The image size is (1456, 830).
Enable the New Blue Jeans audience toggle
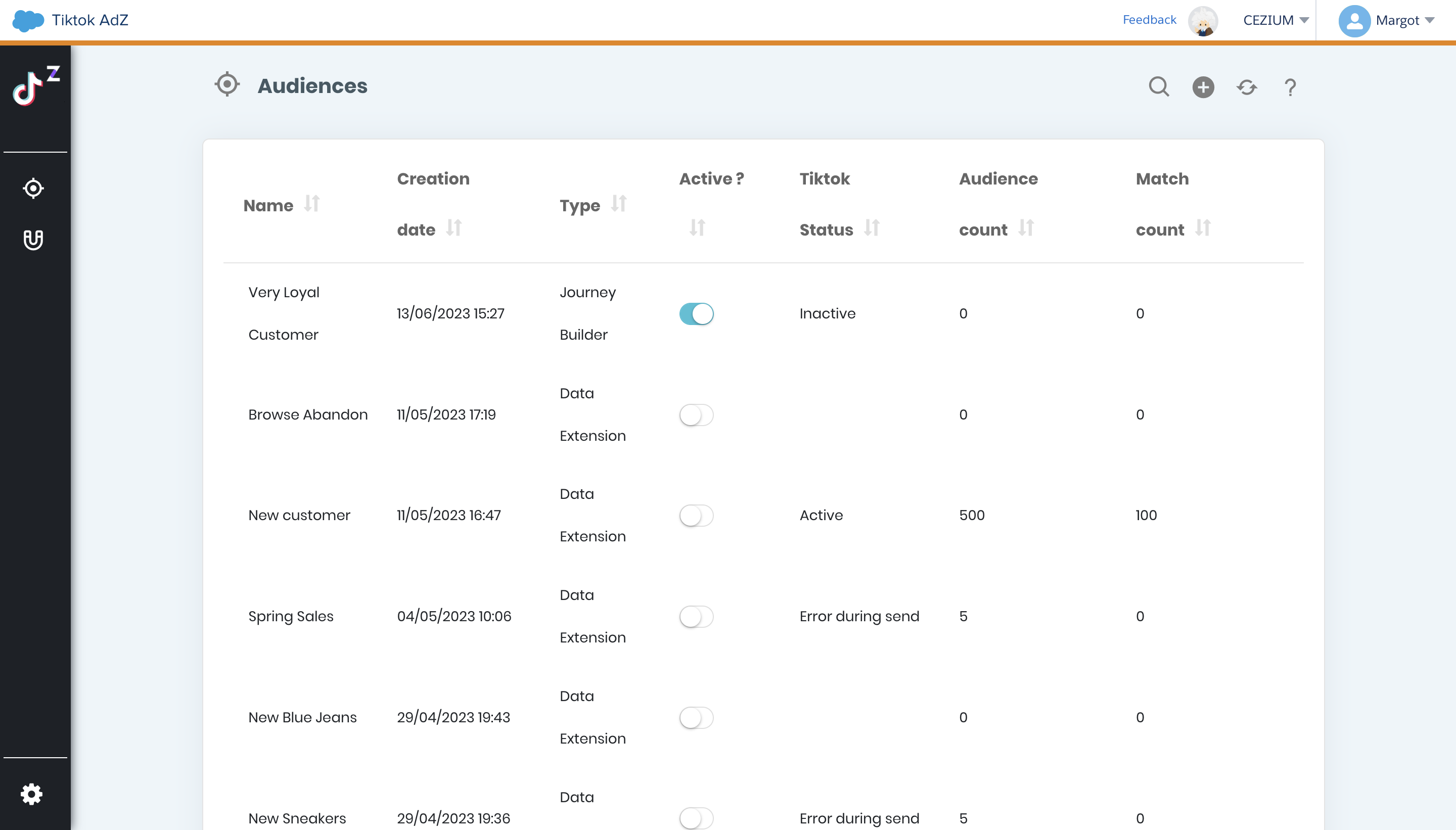pos(697,717)
